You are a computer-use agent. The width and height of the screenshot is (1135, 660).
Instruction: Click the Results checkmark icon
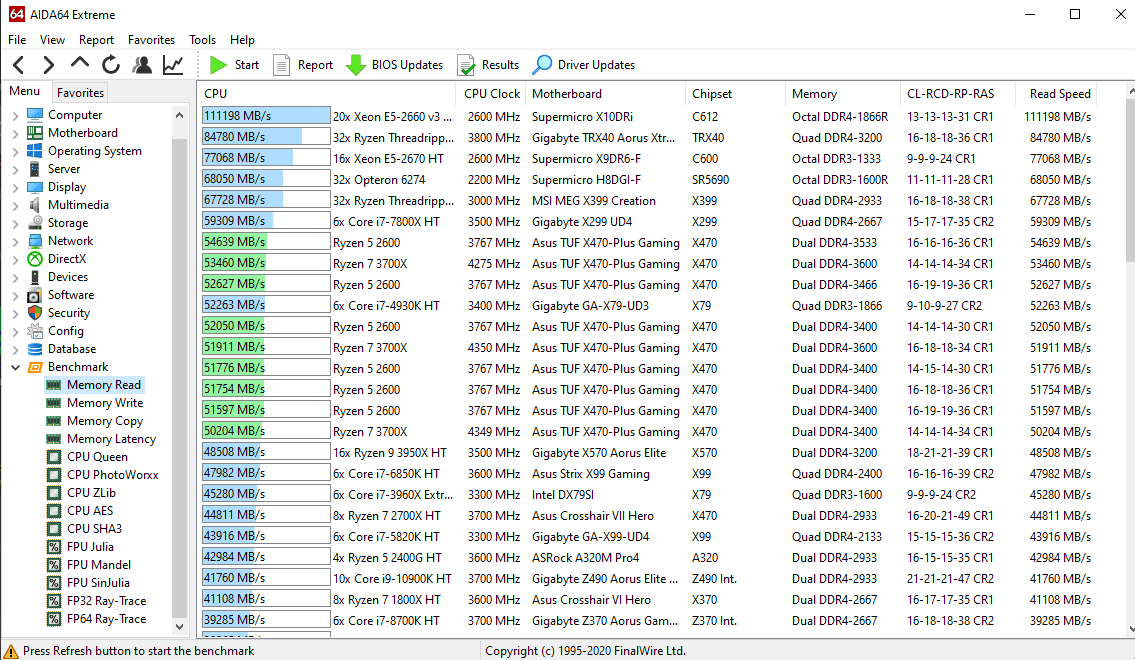point(466,65)
